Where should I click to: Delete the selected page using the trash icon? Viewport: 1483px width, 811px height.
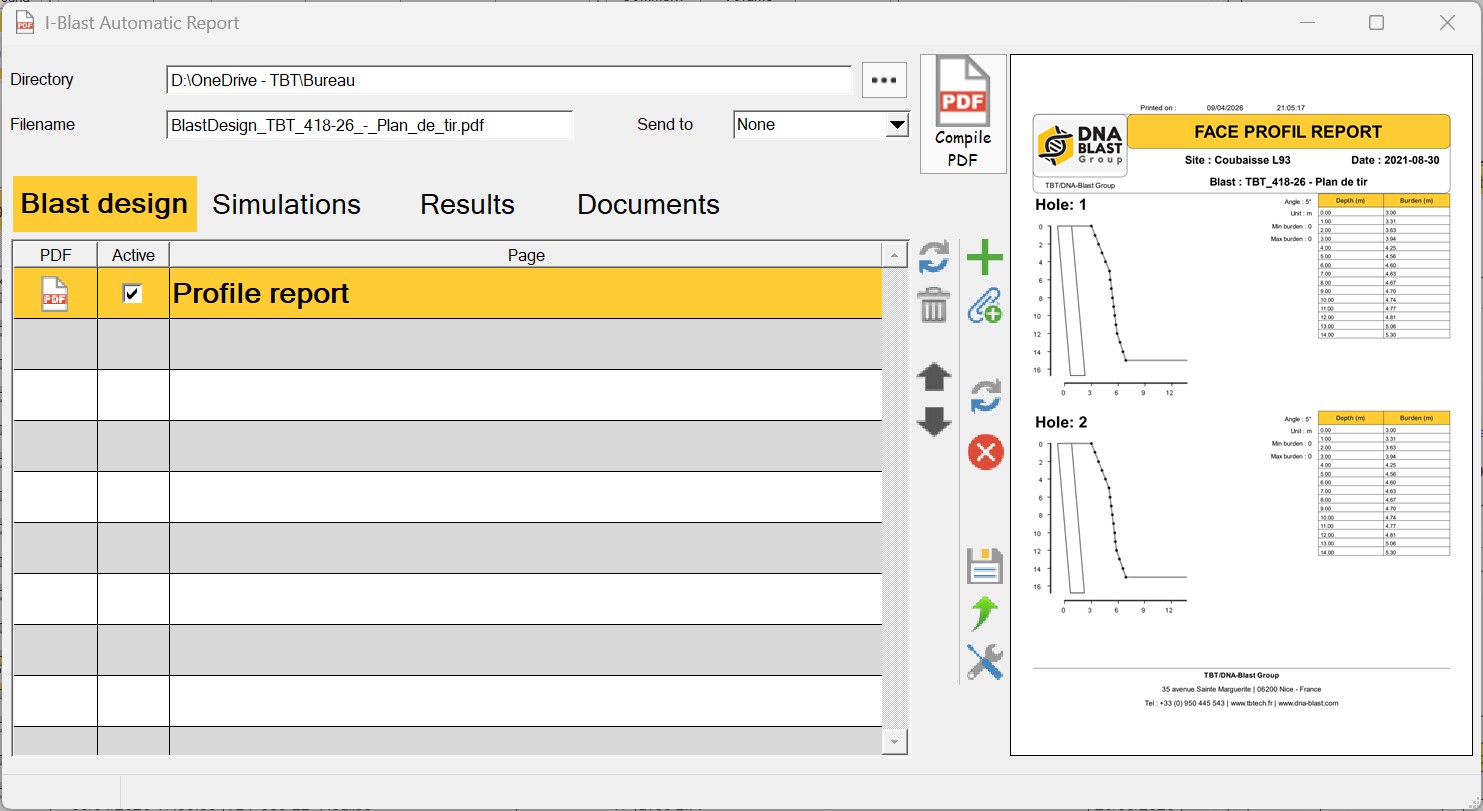coord(932,306)
